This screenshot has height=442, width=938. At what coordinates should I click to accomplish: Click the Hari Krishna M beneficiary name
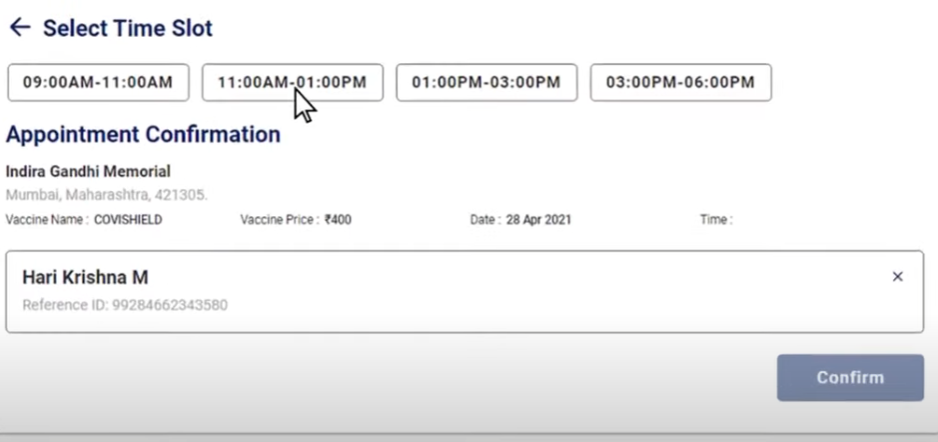(x=85, y=277)
